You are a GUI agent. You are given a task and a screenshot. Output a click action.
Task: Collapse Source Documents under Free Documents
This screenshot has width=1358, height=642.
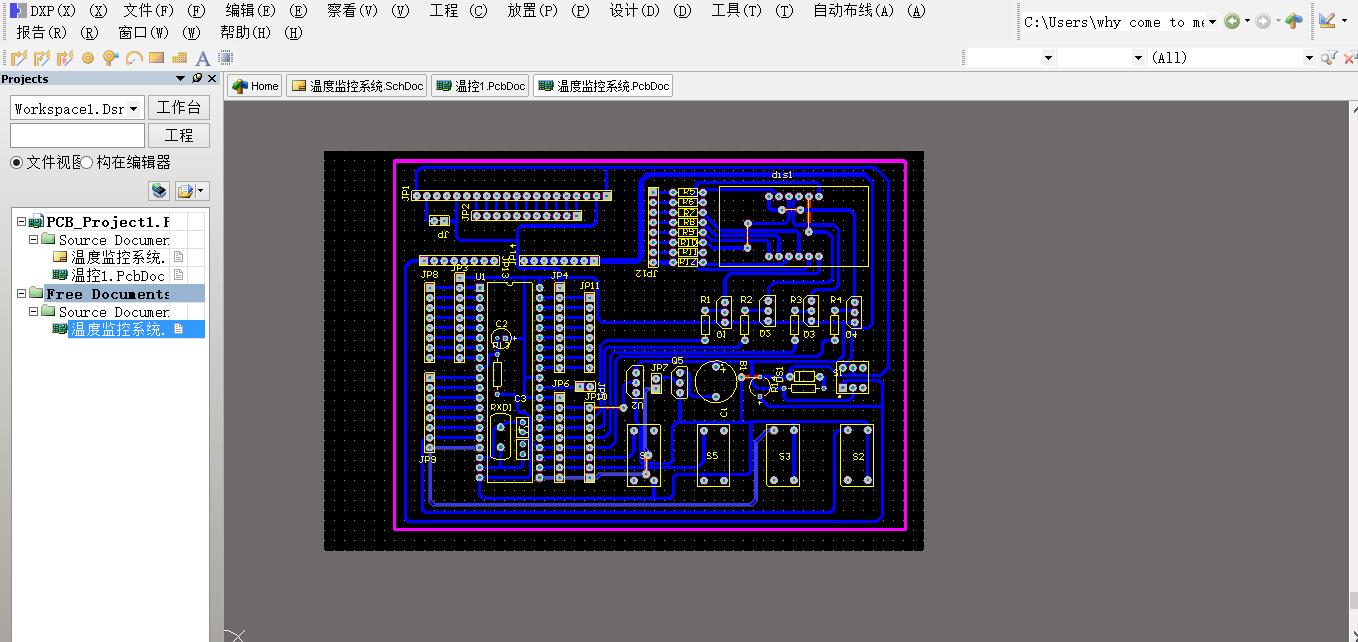tap(33, 312)
